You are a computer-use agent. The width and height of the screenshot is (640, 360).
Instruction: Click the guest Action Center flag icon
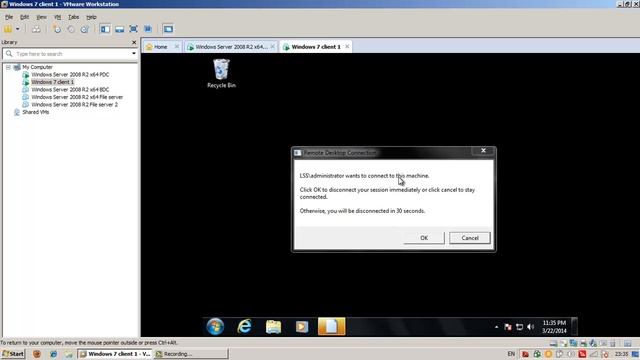(x=508, y=327)
